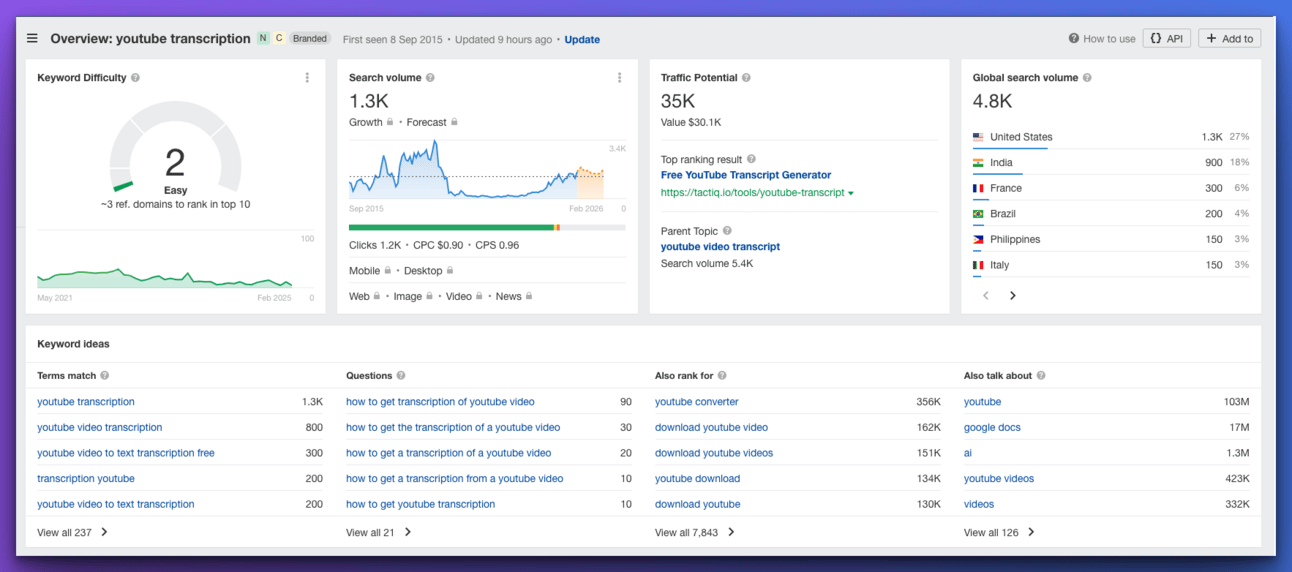Click the API button
This screenshot has width=1292, height=572.
[x=1167, y=39]
